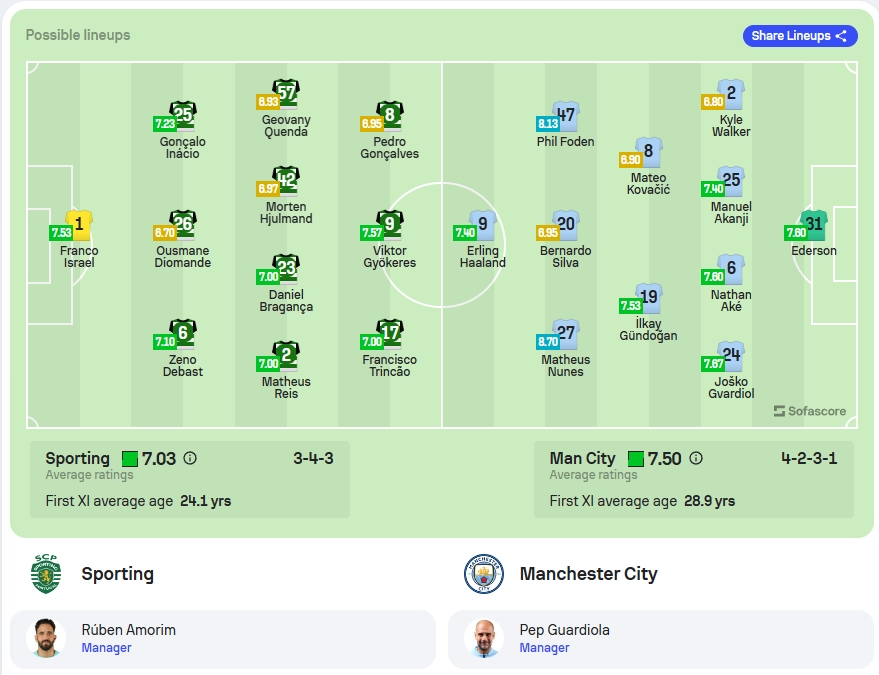Viewport: 879px width, 675px height.
Task: Click Phil Foden's 8.13 rating badge
Action: coord(548,123)
